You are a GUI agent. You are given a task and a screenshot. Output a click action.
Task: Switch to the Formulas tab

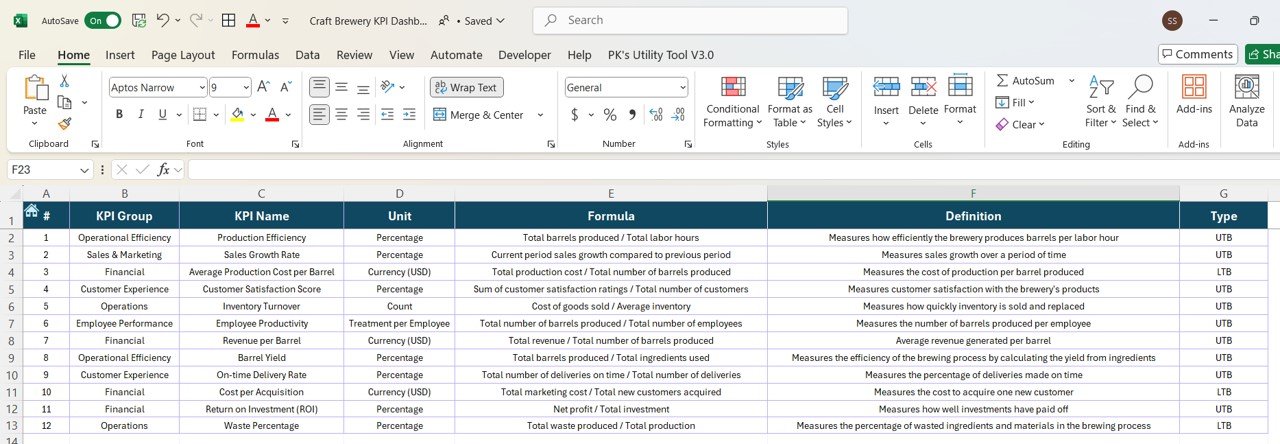tap(255, 55)
